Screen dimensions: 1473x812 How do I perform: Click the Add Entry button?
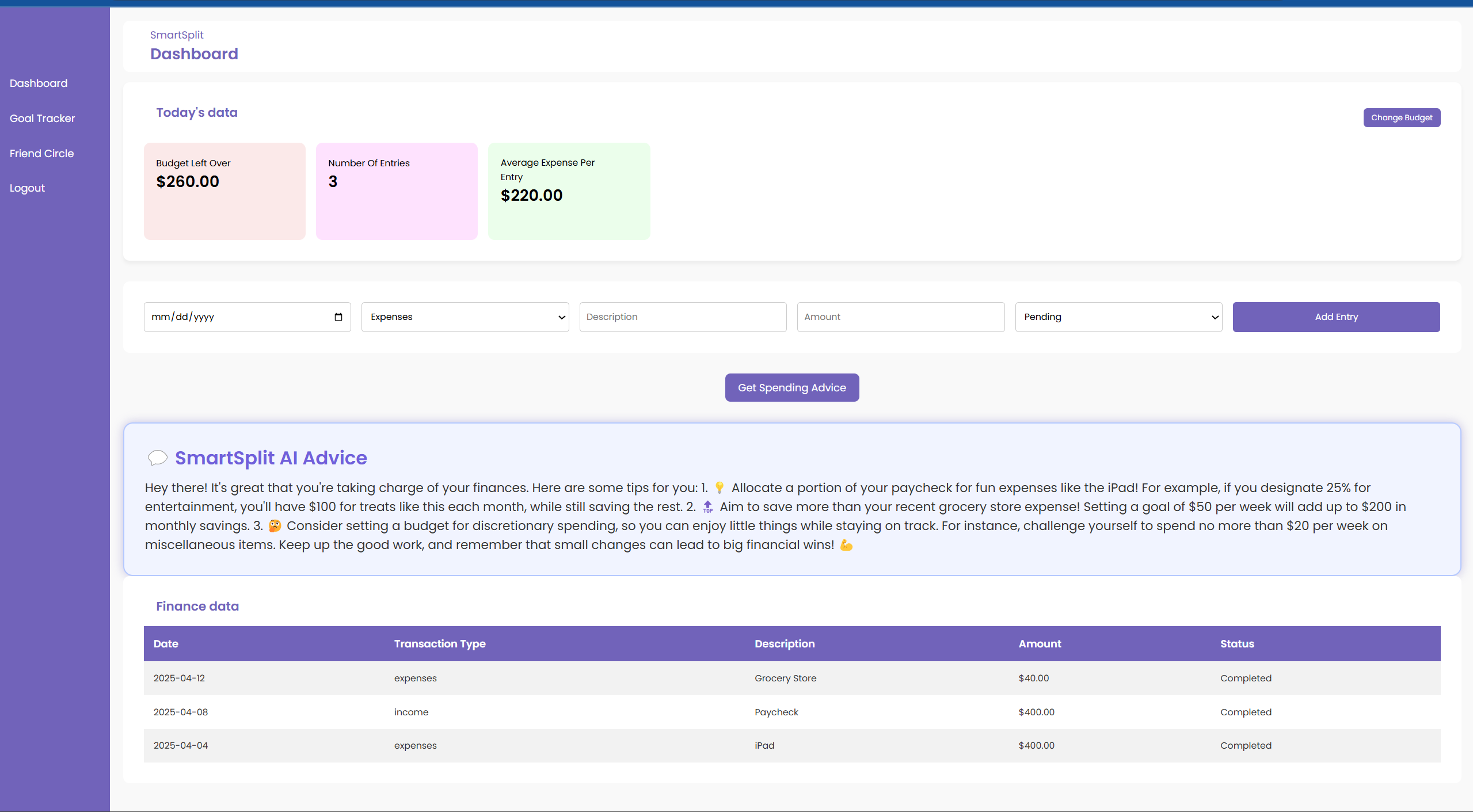(x=1335, y=317)
